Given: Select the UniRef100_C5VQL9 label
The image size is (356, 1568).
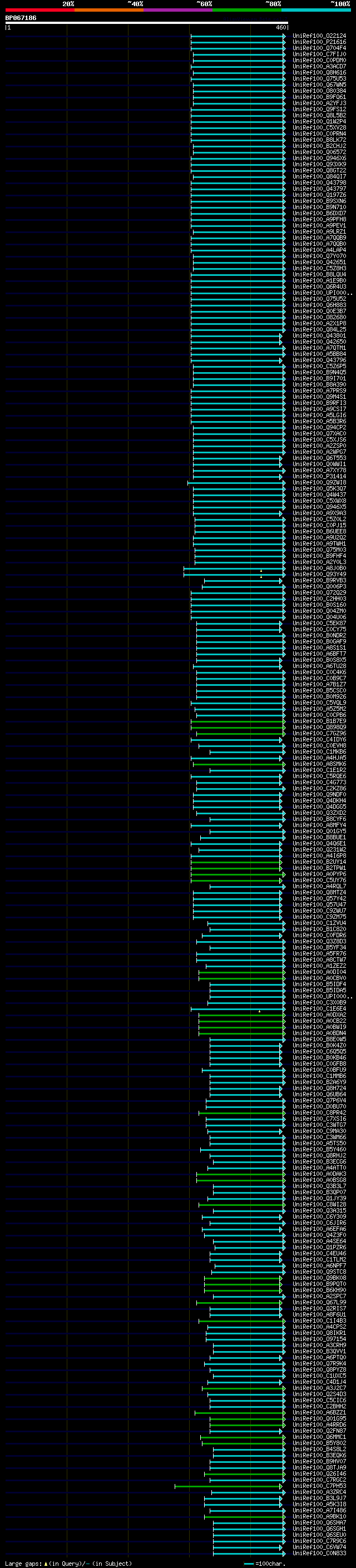Looking at the screenshot, I should coord(319,703).
